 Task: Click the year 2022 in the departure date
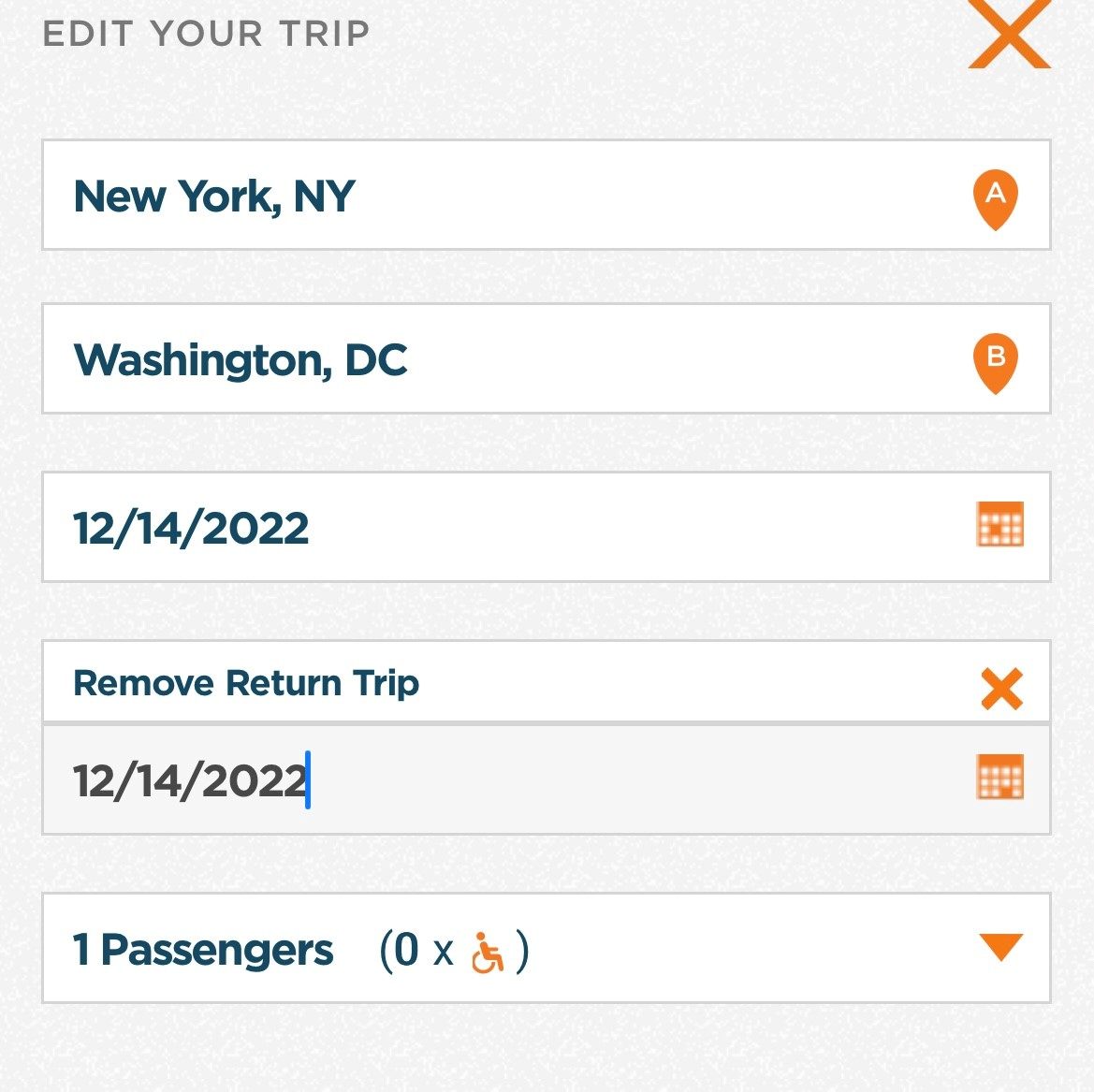point(255,529)
